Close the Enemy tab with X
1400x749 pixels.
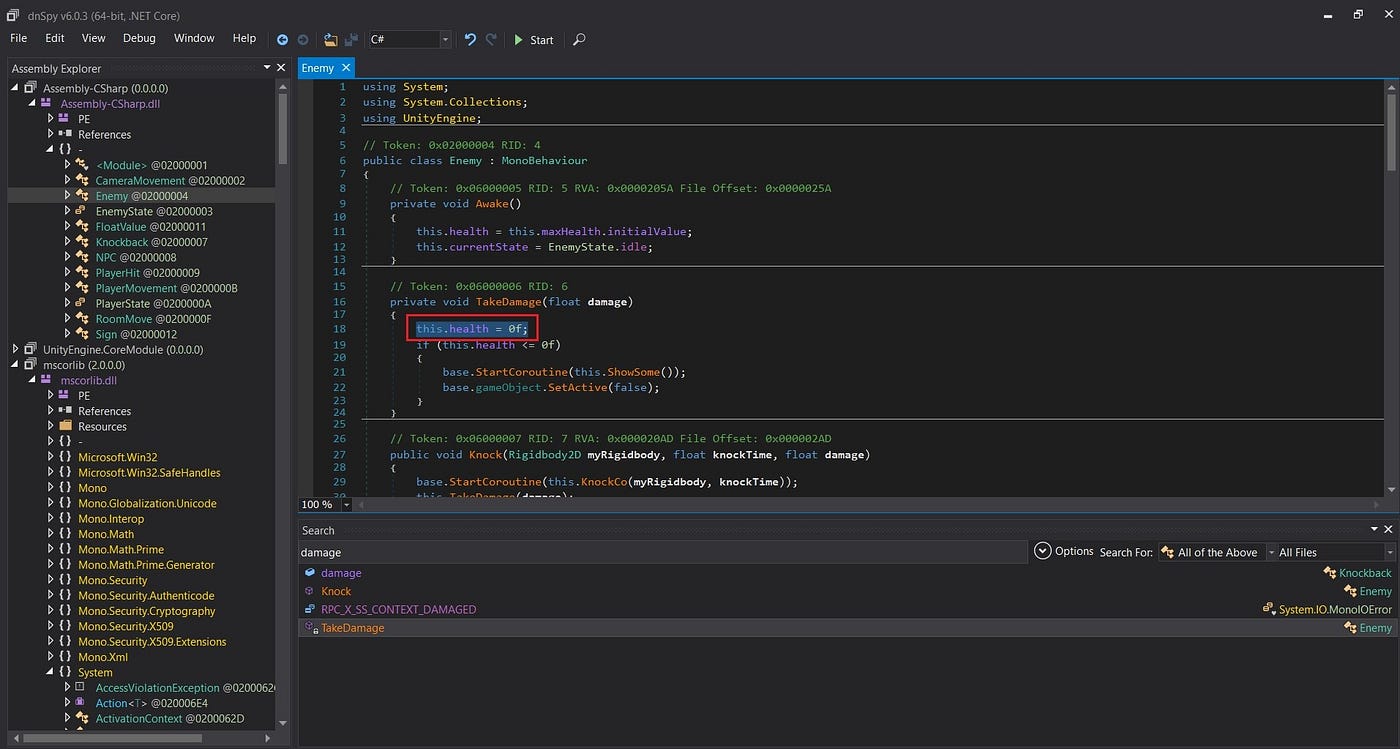[x=346, y=68]
